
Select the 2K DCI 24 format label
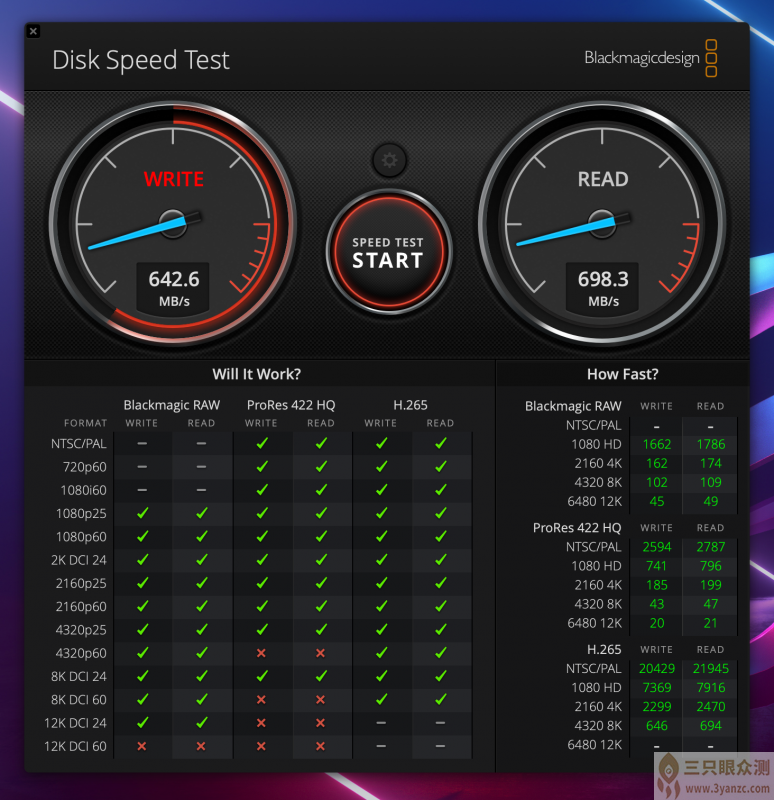click(79, 560)
